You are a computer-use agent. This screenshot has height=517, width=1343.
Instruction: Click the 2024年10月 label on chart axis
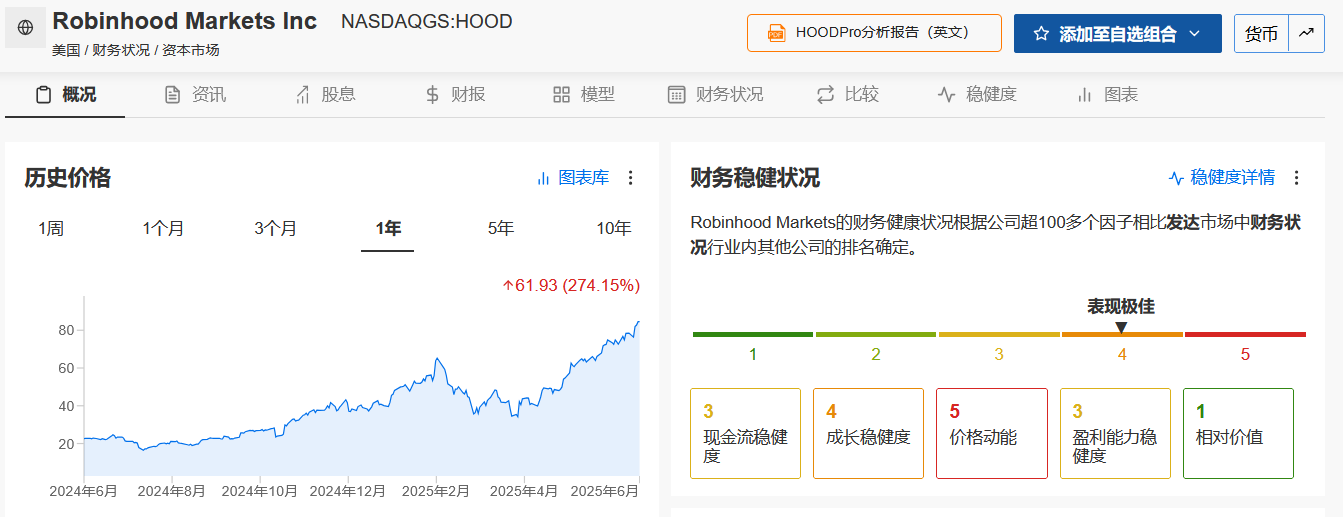(x=260, y=491)
